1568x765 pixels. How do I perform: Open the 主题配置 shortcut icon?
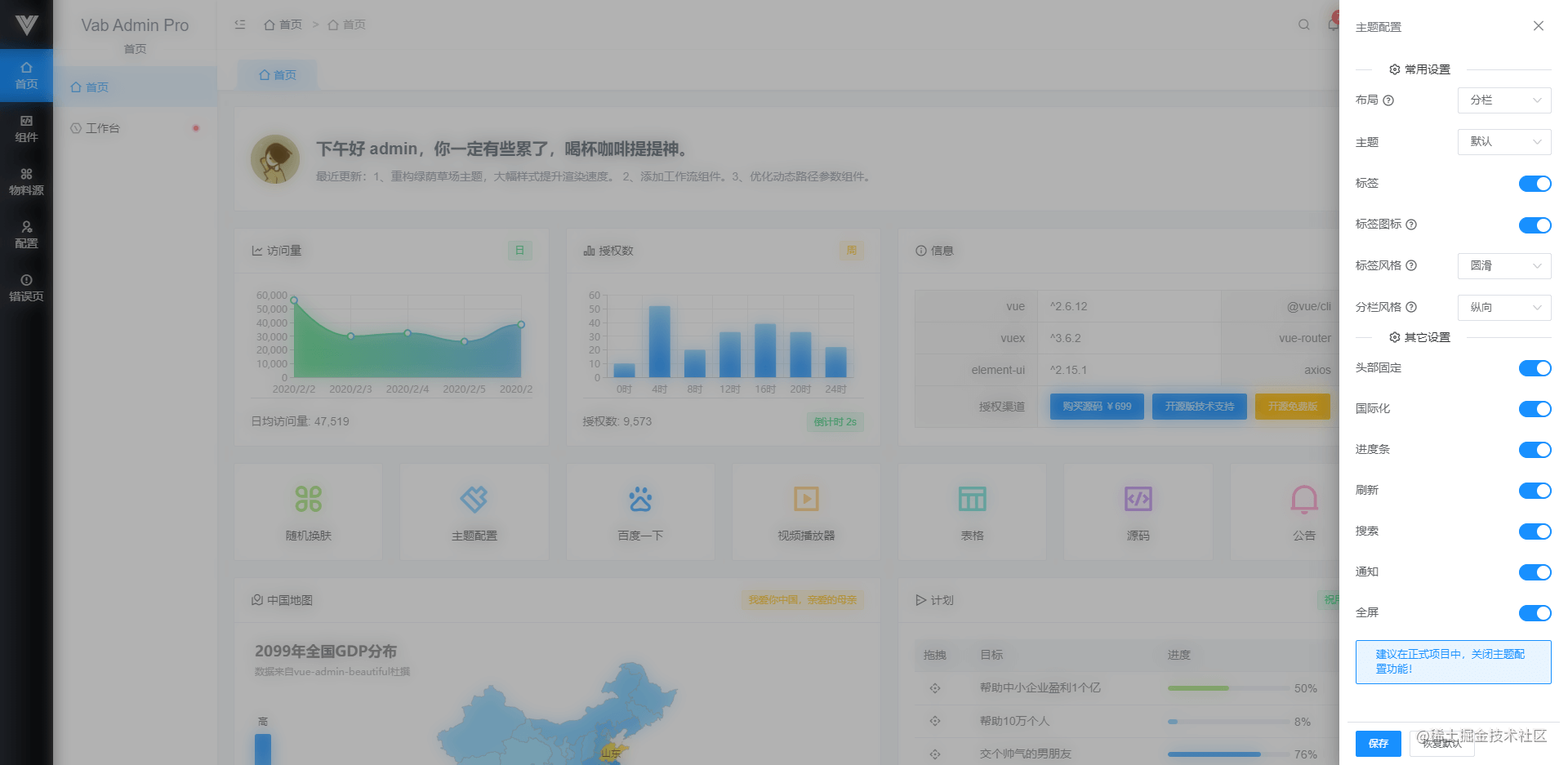(x=474, y=510)
